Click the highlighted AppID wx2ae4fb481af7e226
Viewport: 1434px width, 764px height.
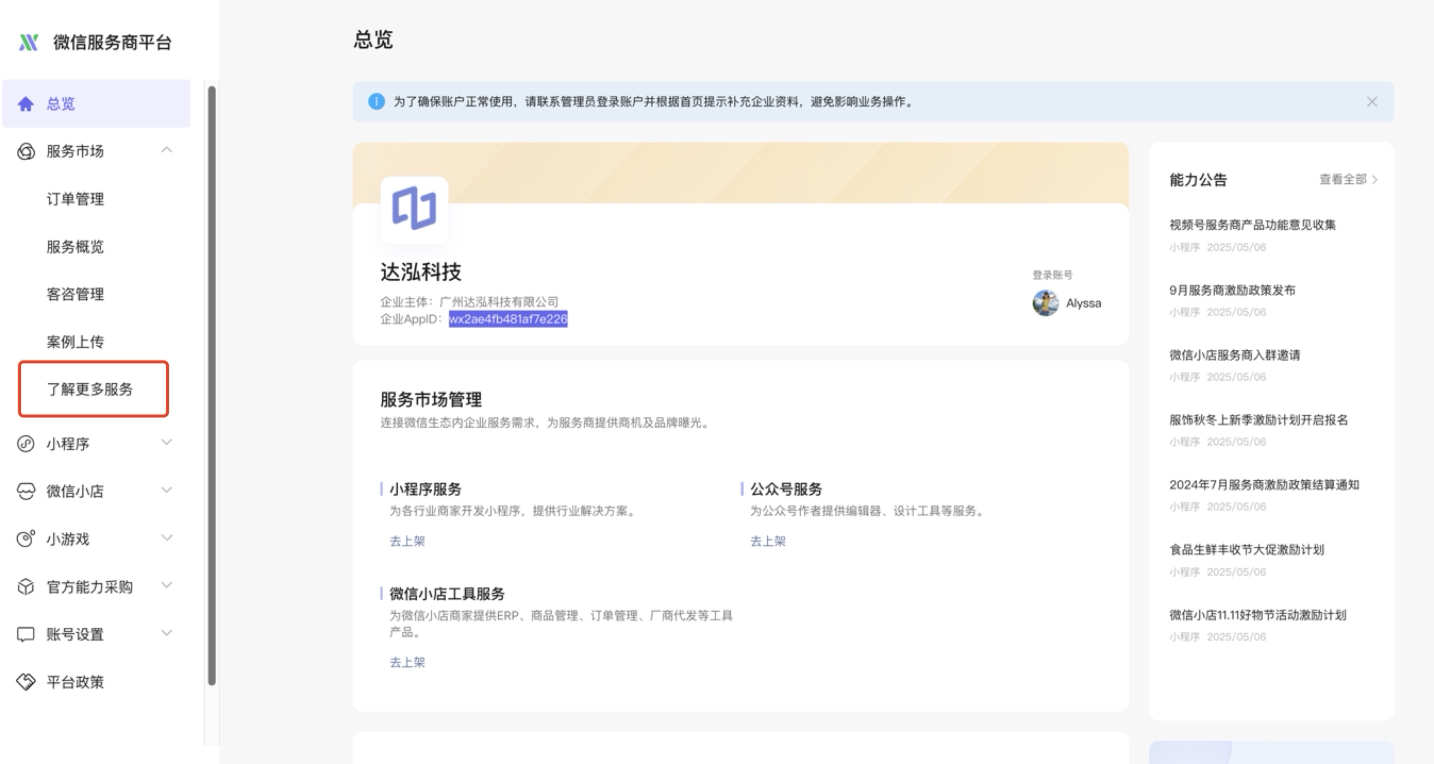[508, 320]
